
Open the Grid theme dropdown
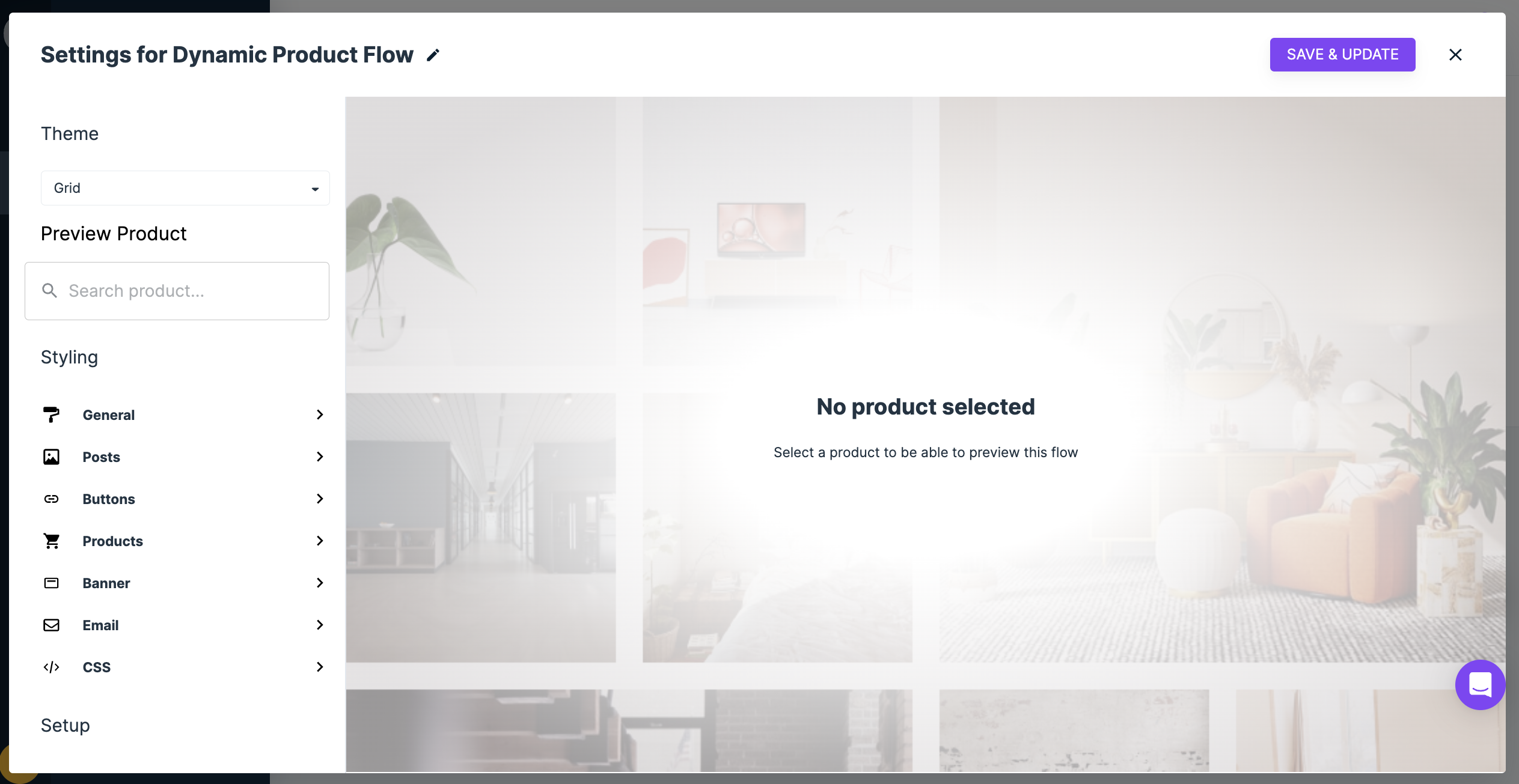click(185, 188)
